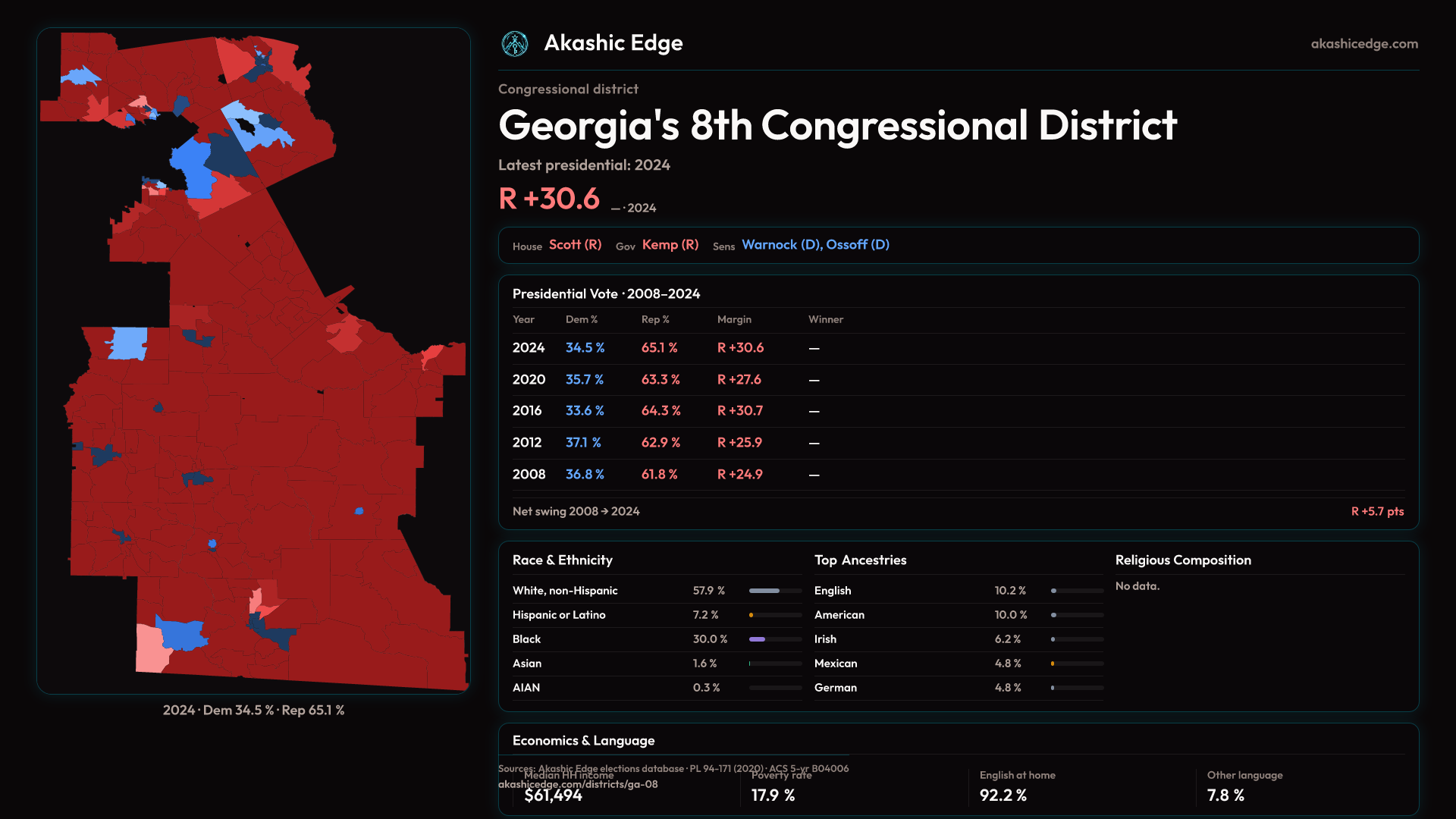The height and width of the screenshot is (819, 1456).
Task: Click the map caption 2024 Dem/Rep result
Action: pos(253,711)
